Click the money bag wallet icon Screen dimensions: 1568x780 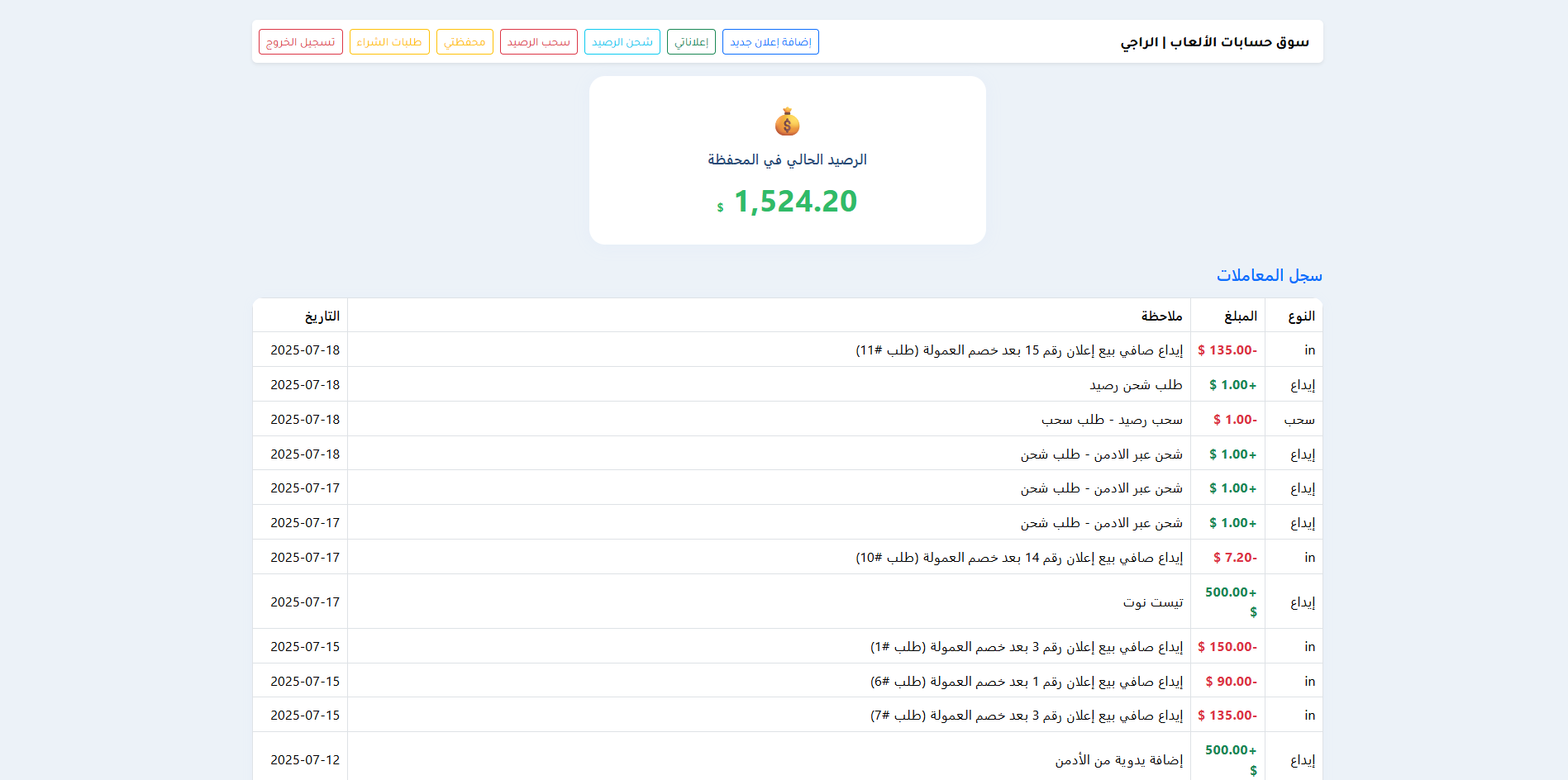pyautogui.click(x=786, y=122)
